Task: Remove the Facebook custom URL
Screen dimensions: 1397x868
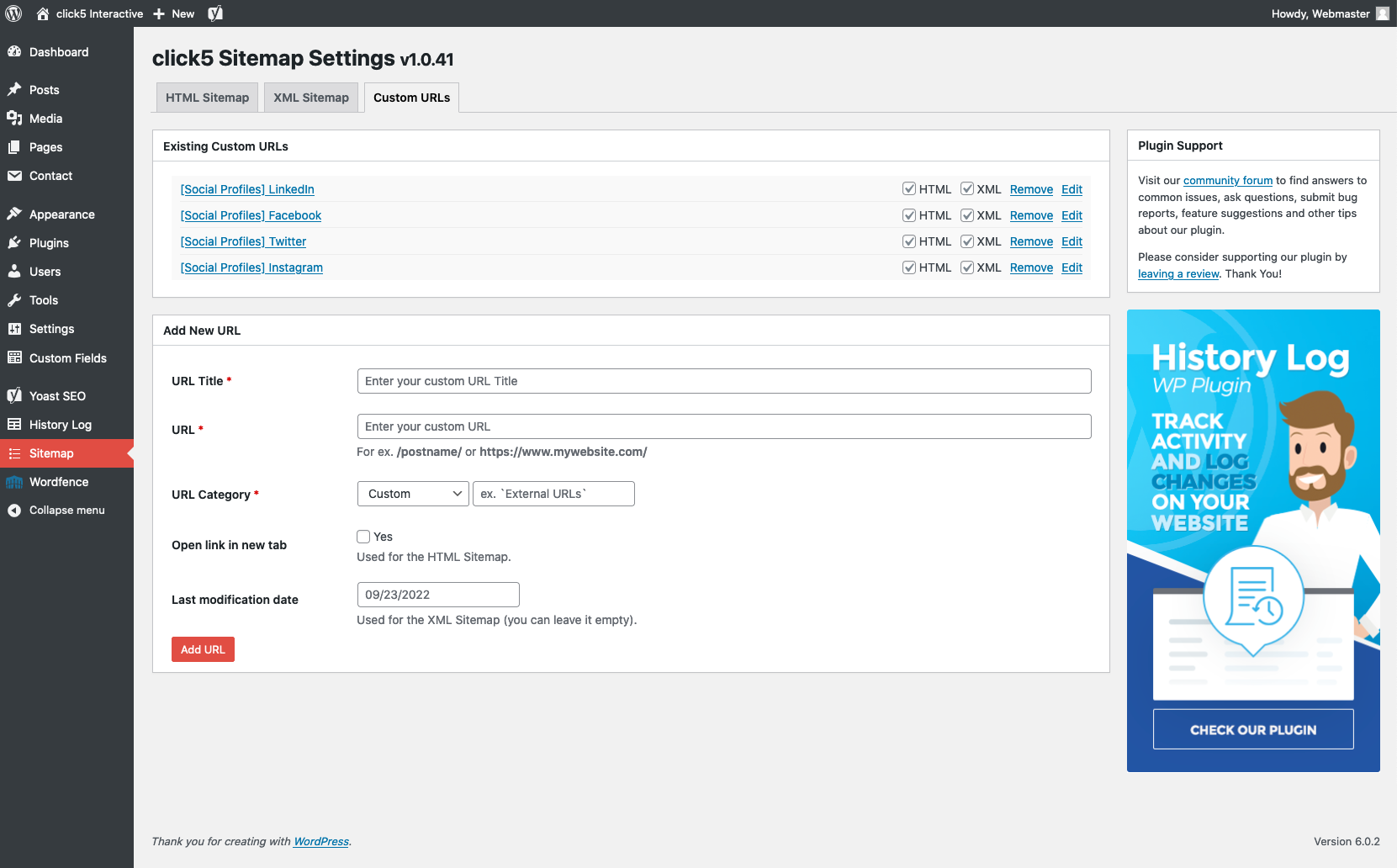Action: tap(1031, 215)
